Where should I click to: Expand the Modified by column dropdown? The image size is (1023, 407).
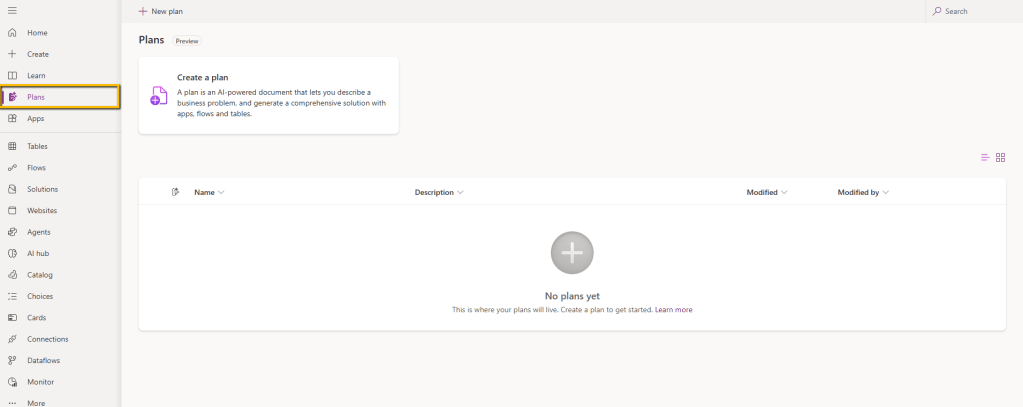(x=885, y=192)
